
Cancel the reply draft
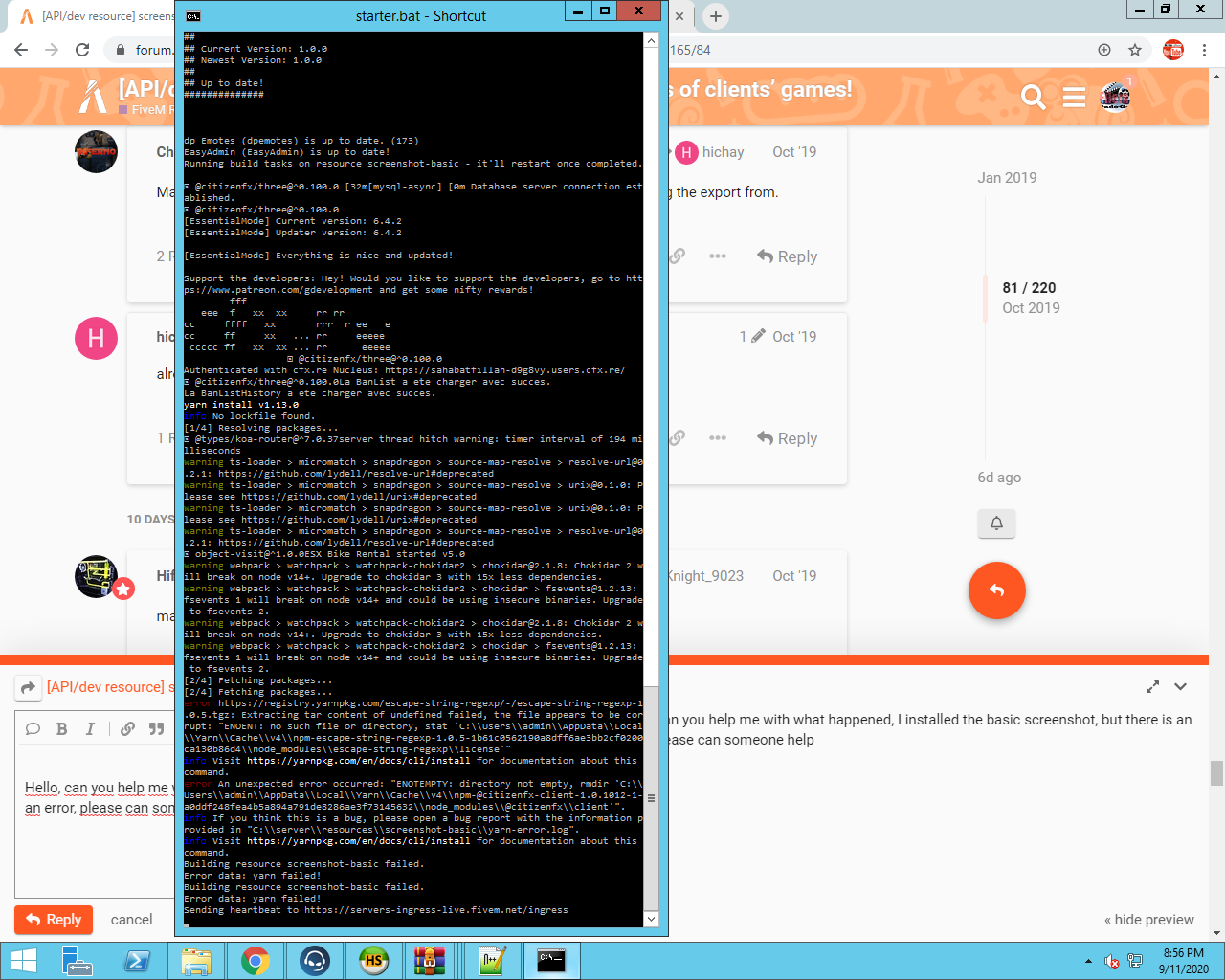131,920
